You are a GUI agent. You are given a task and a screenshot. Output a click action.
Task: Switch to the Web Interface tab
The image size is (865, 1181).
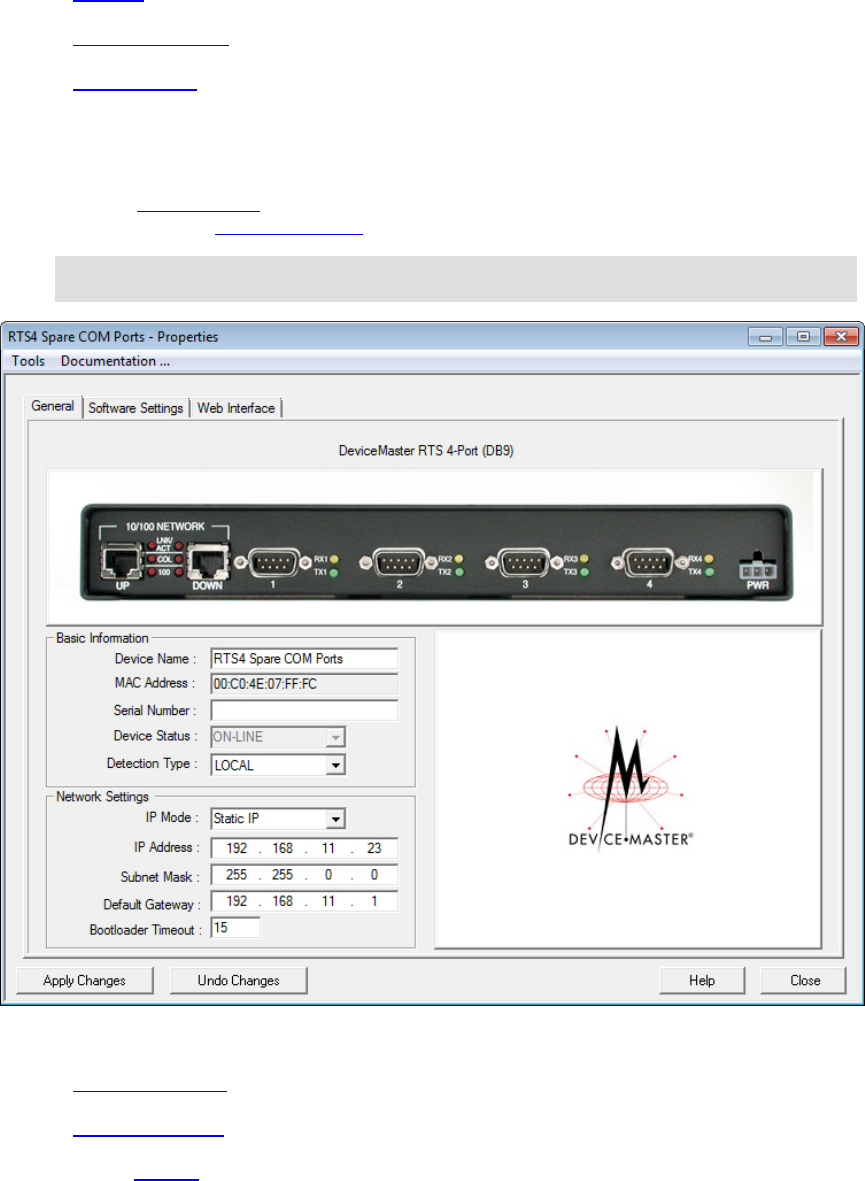coord(236,408)
